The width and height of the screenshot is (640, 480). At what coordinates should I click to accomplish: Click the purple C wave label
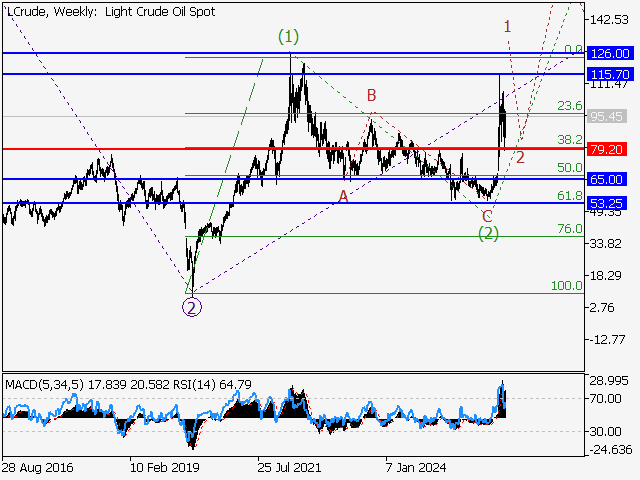coord(487,216)
